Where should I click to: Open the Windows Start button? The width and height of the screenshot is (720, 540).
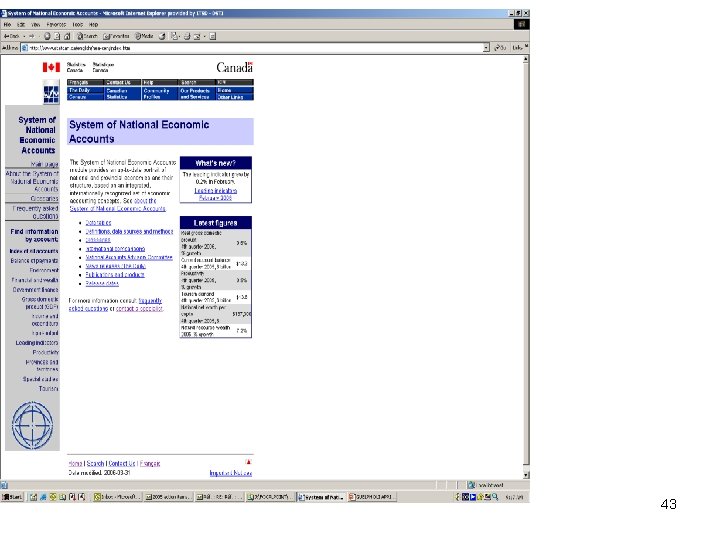click(12, 497)
